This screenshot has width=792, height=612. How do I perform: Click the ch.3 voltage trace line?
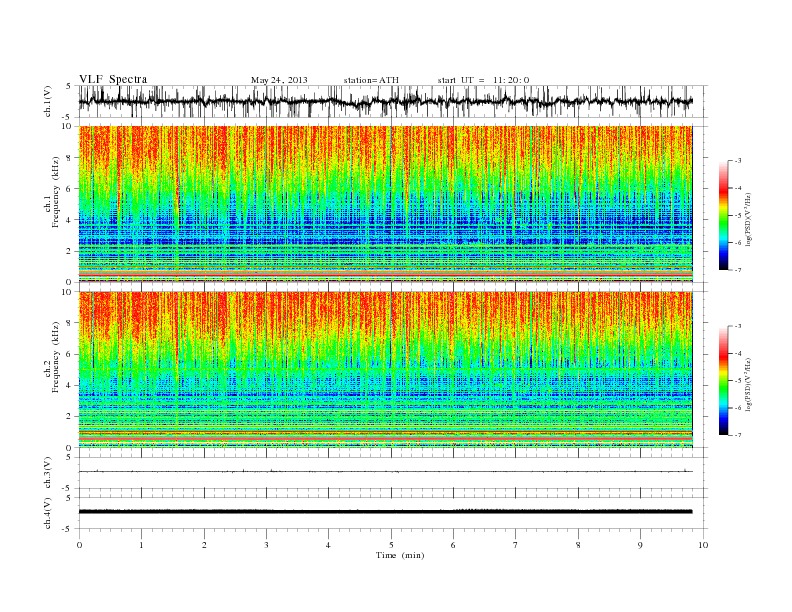point(385,472)
